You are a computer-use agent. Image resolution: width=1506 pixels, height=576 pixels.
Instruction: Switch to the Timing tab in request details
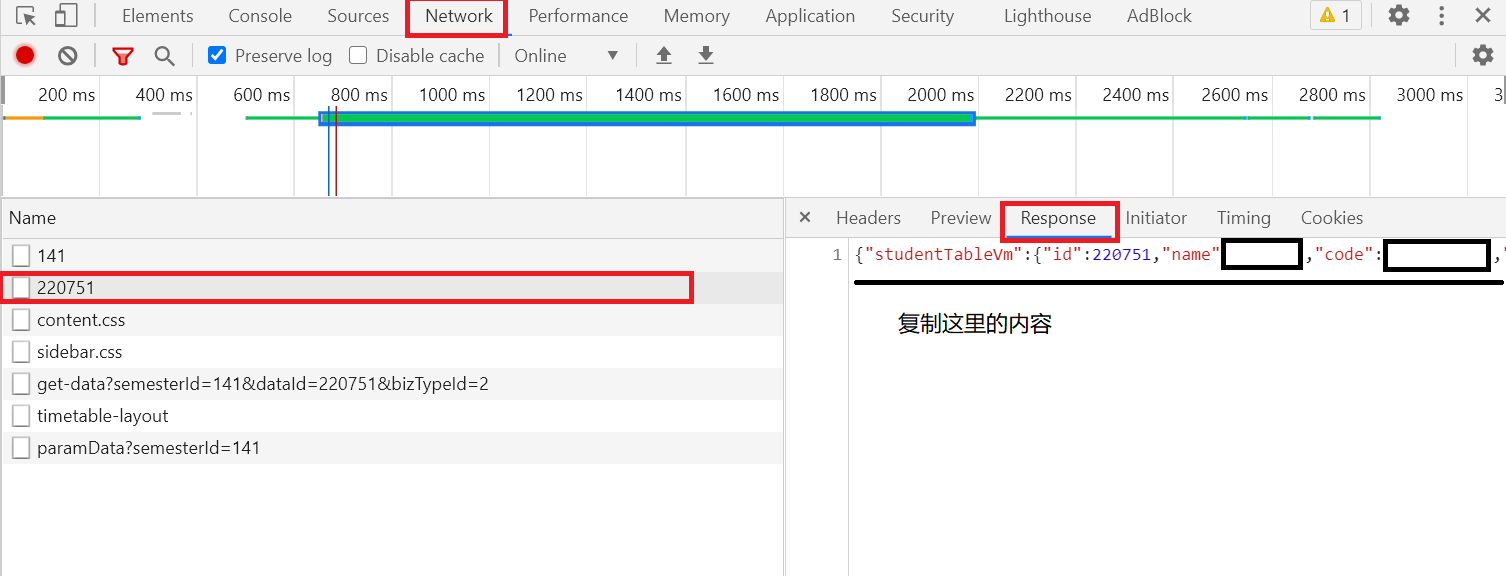point(1243,217)
